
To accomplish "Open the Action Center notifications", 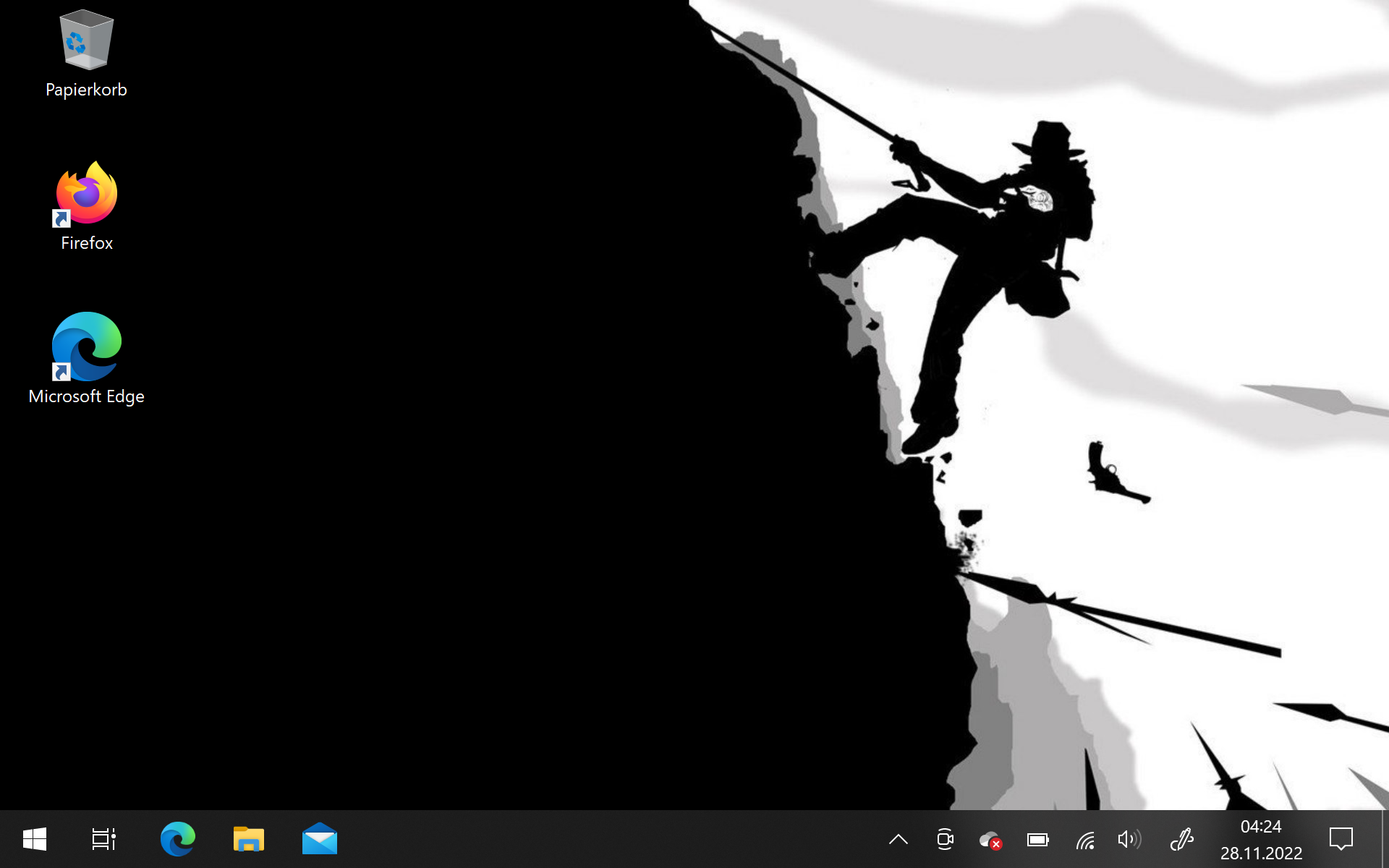I will [x=1341, y=839].
